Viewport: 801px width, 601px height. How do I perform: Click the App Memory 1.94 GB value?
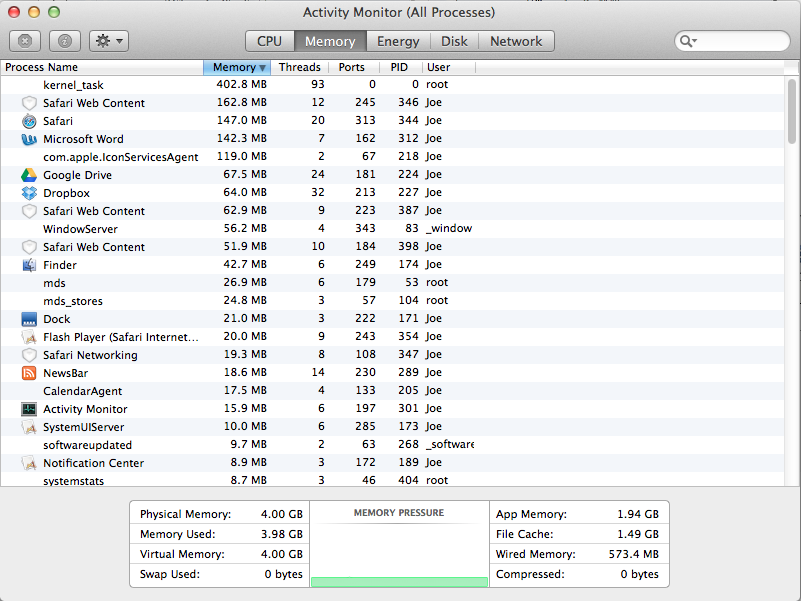pyautogui.click(x=638, y=514)
